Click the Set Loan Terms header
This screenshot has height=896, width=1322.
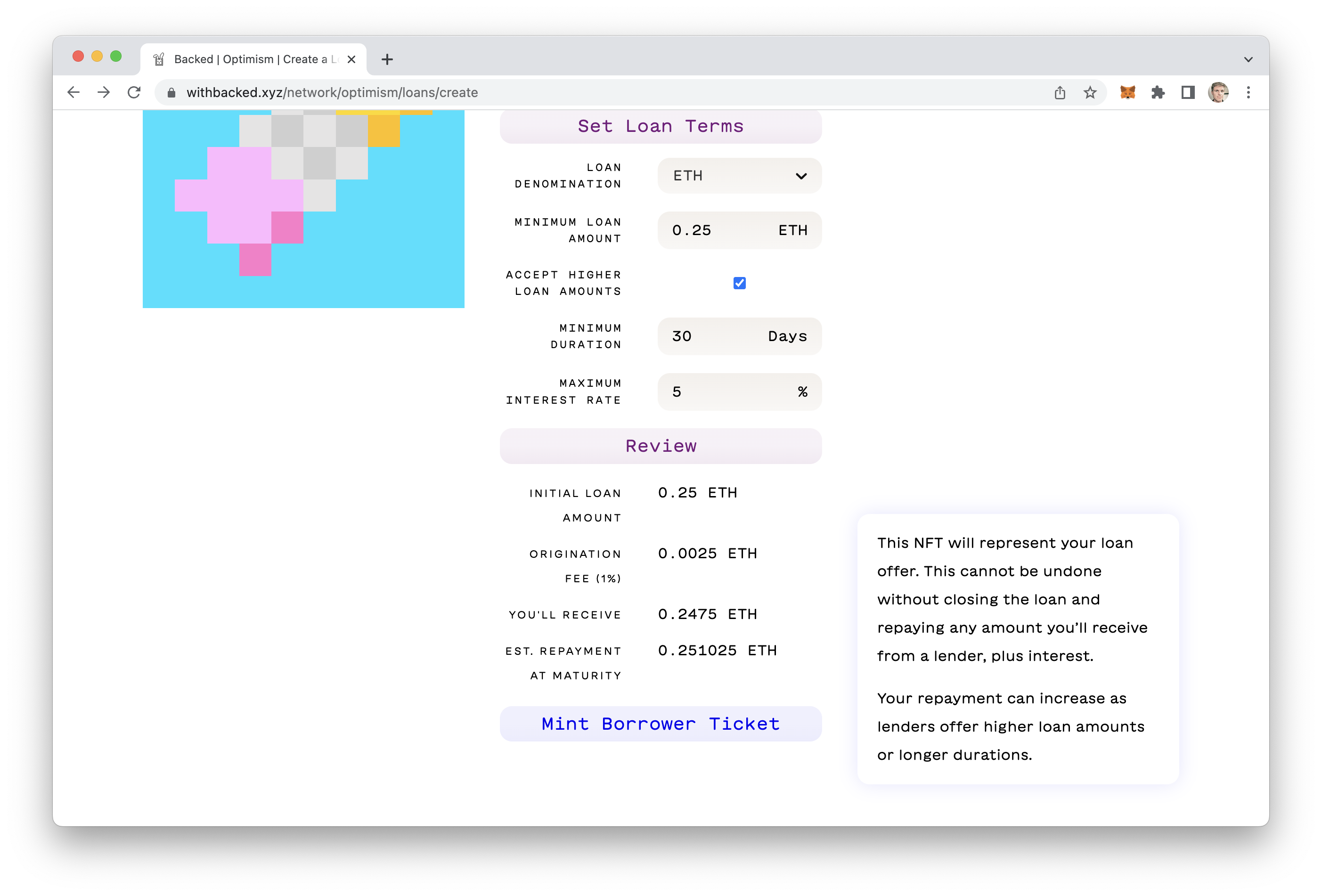(661, 126)
